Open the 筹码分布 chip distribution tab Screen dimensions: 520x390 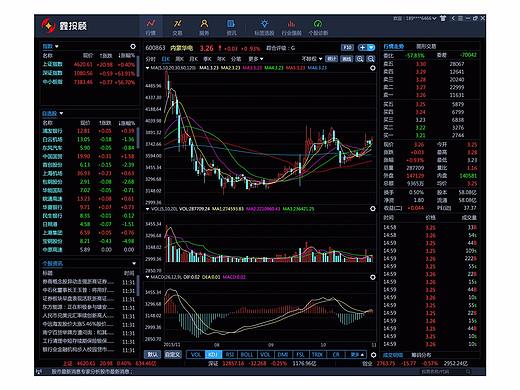click(x=421, y=355)
